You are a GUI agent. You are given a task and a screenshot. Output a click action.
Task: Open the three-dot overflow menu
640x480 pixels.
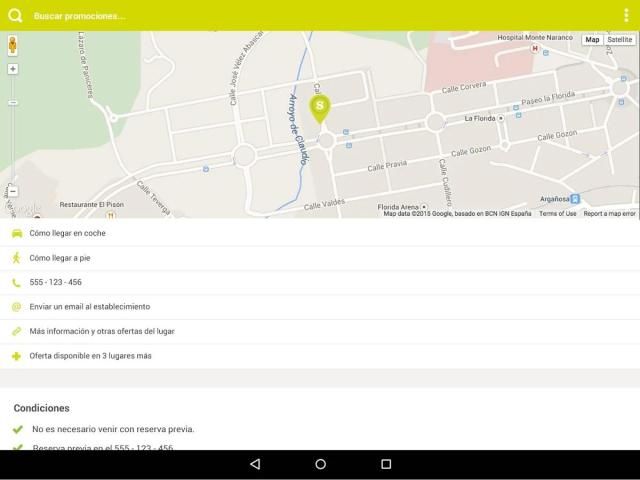tap(626, 15)
